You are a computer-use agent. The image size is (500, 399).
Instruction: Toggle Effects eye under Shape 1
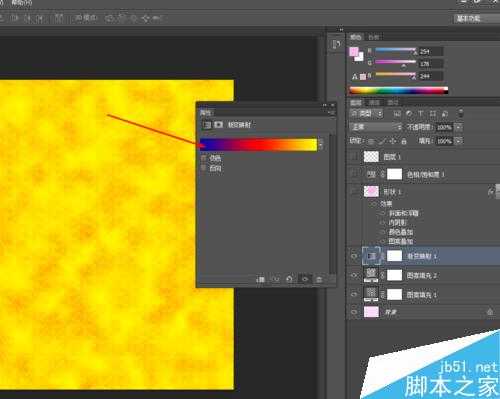click(374, 204)
